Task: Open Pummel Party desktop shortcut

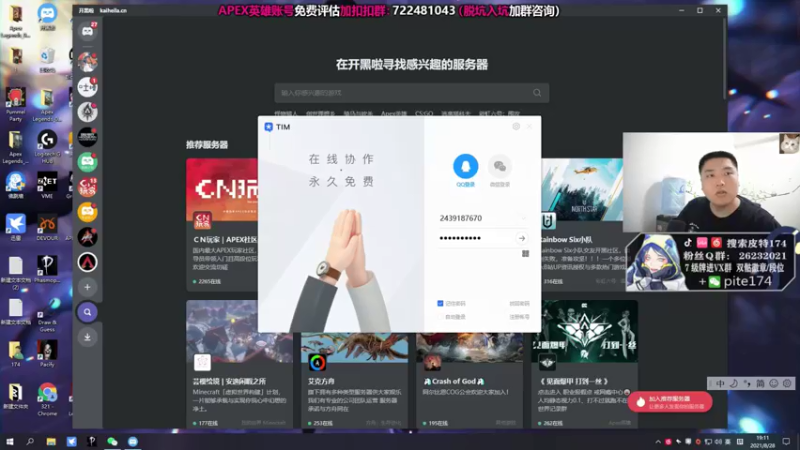Action: 15,105
